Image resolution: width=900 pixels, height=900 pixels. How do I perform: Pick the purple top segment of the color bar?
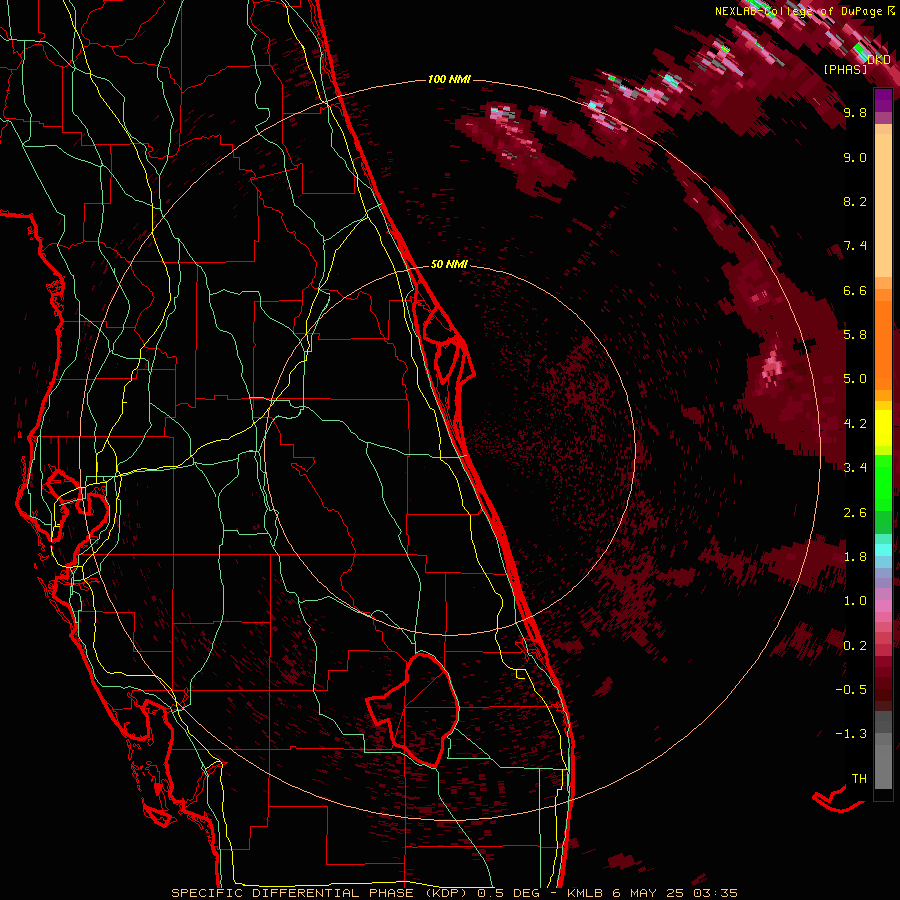[883, 100]
